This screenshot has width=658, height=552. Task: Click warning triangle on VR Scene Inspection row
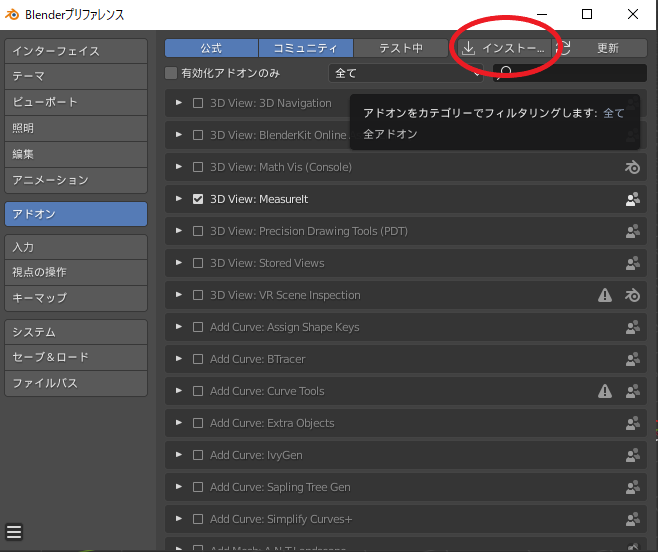coord(605,295)
